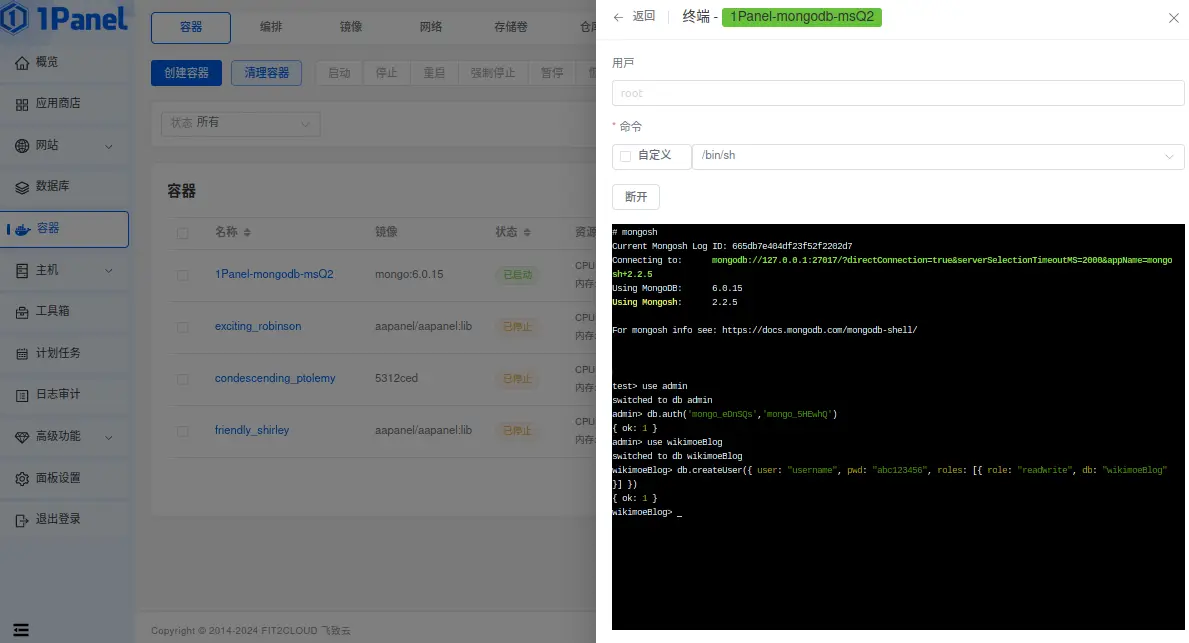Check the select-all box in the container table header
This screenshot has width=1189, height=643.
(x=183, y=232)
